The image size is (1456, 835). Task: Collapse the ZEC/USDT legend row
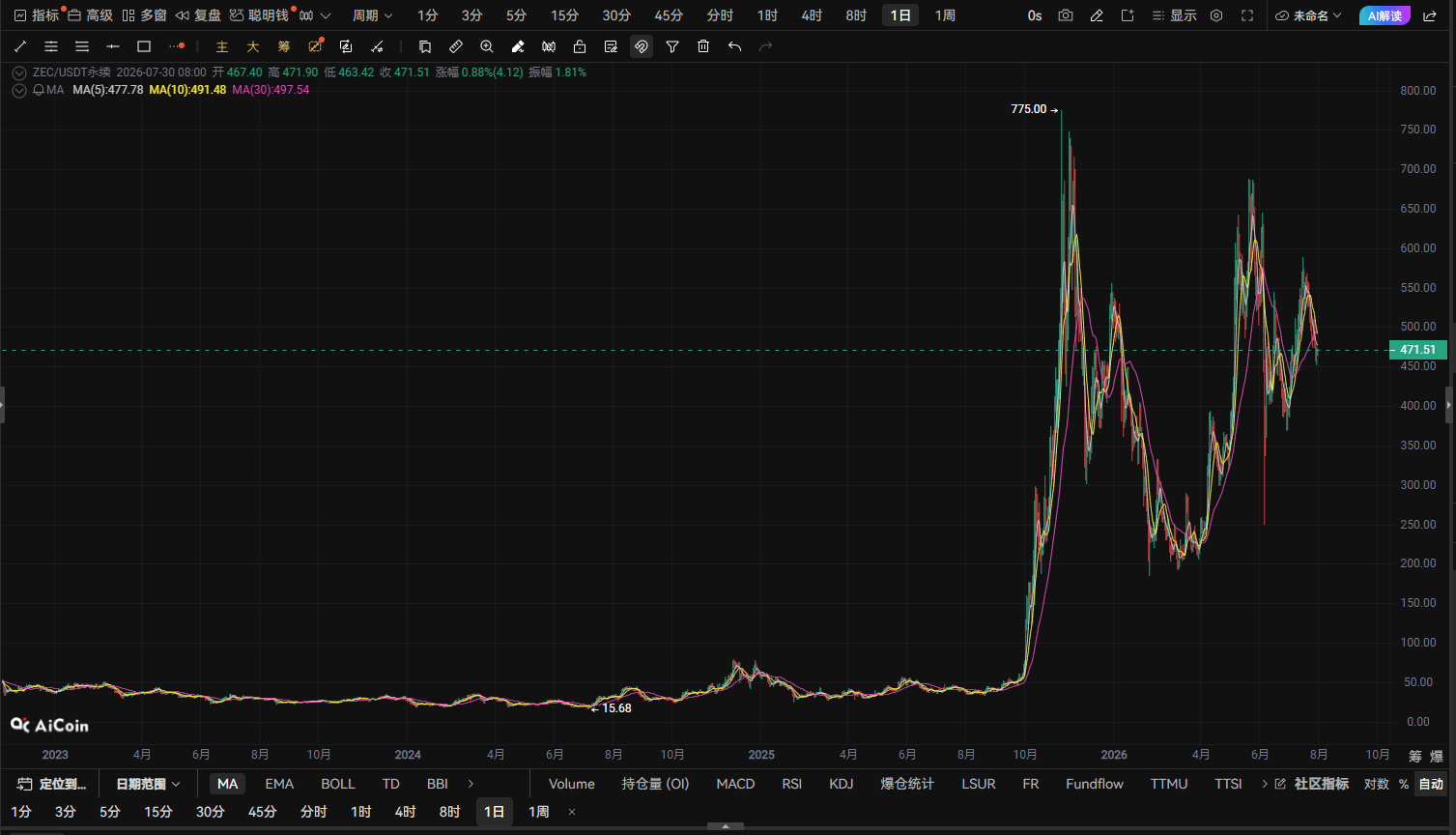pyautogui.click(x=18, y=72)
